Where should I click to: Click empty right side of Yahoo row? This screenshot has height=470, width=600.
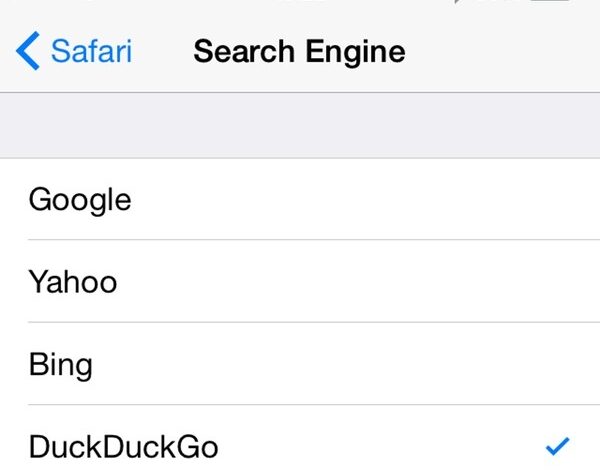480,282
